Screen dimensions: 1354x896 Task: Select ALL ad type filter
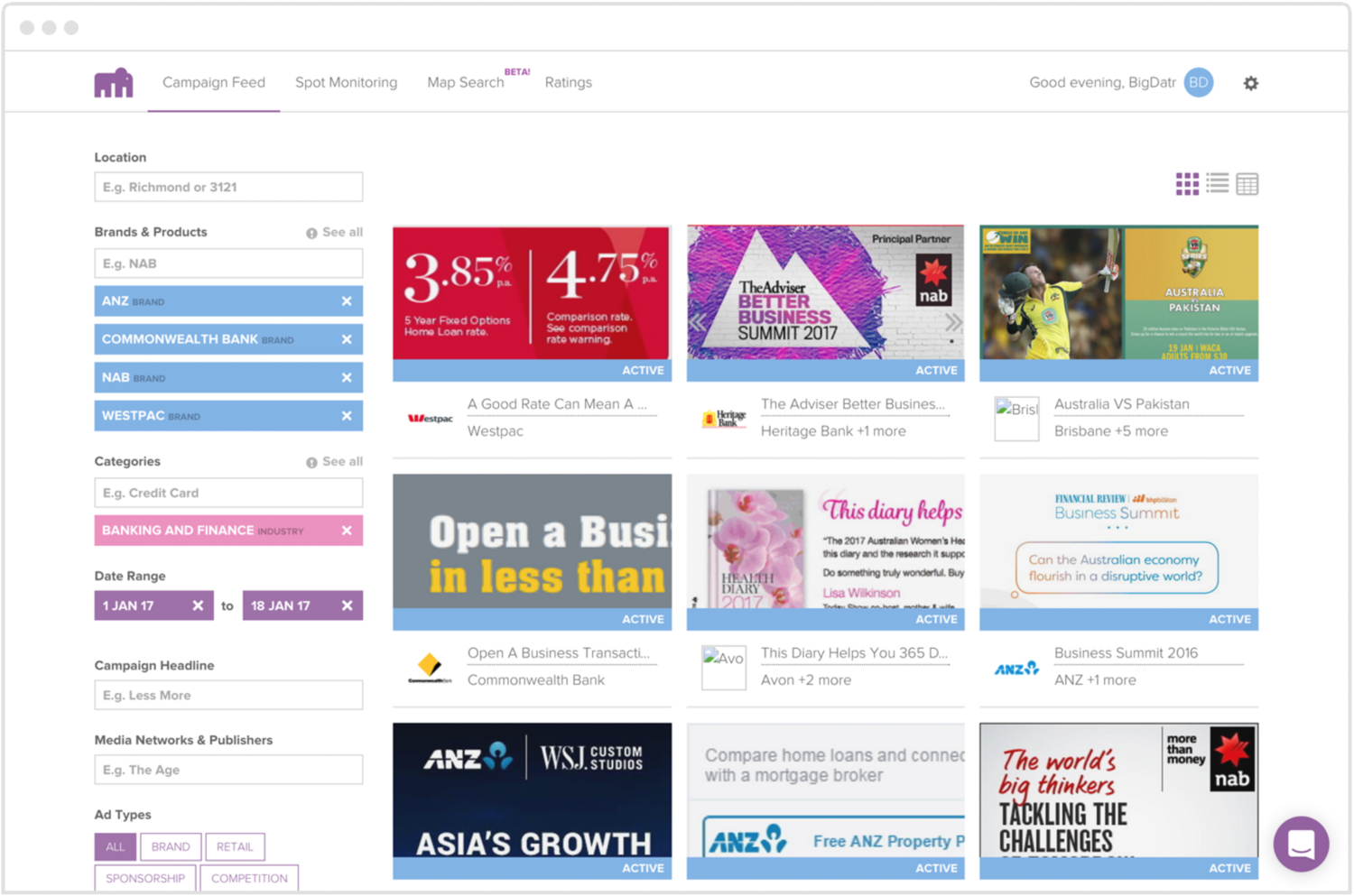pos(116,846)
